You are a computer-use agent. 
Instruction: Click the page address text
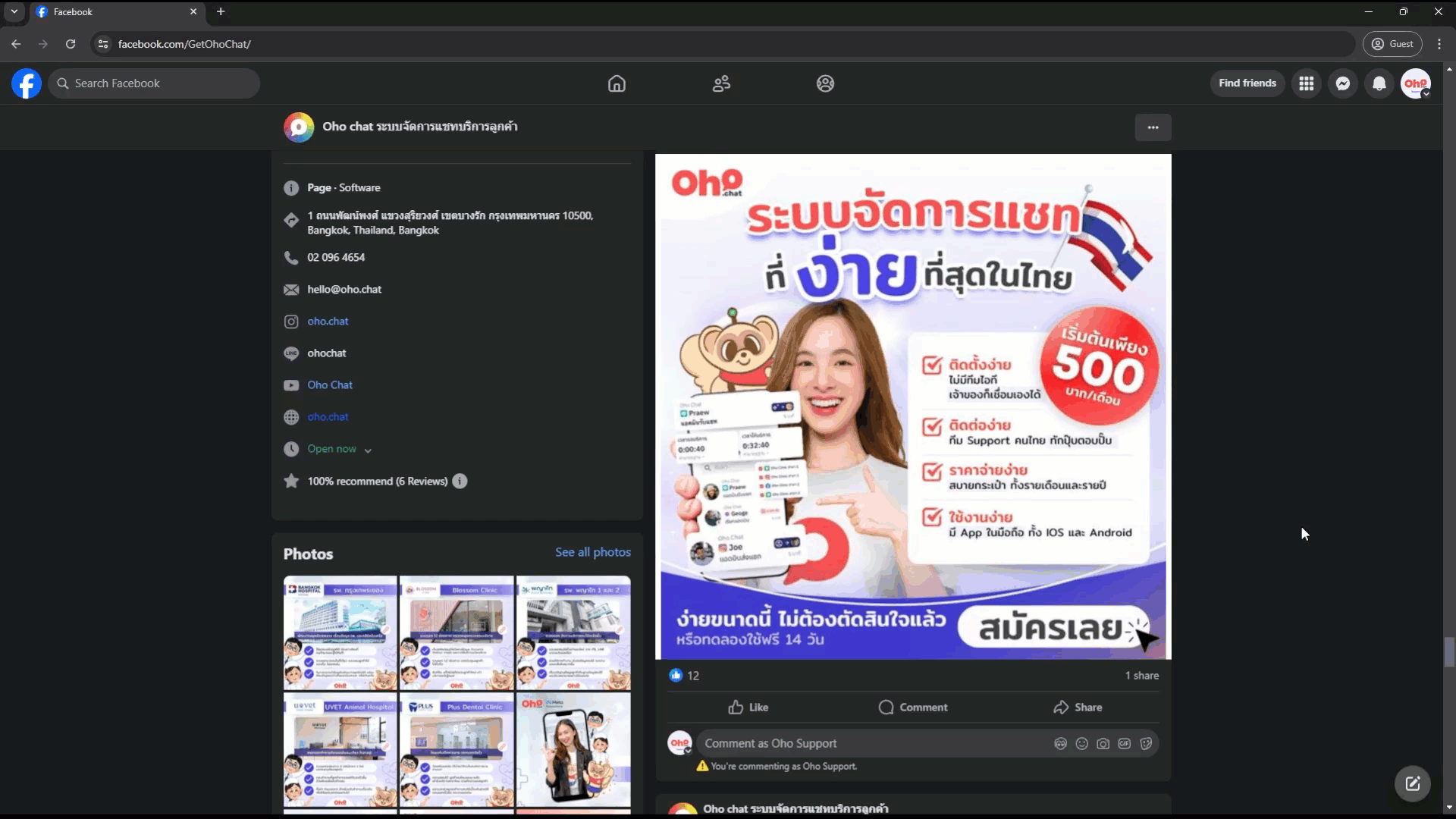450,223
